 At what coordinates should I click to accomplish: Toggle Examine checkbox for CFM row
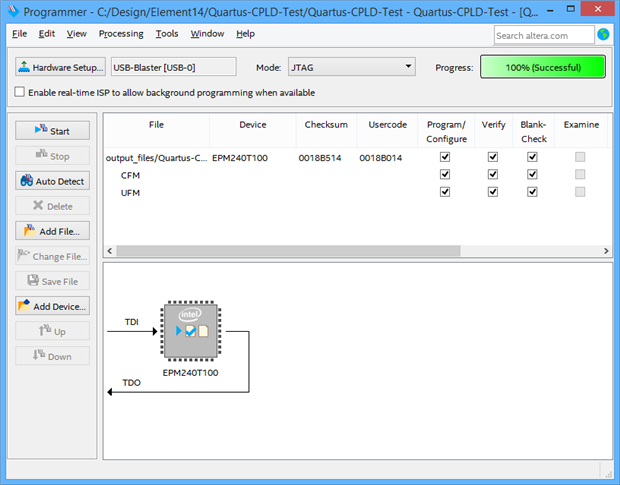coord(580,174)
